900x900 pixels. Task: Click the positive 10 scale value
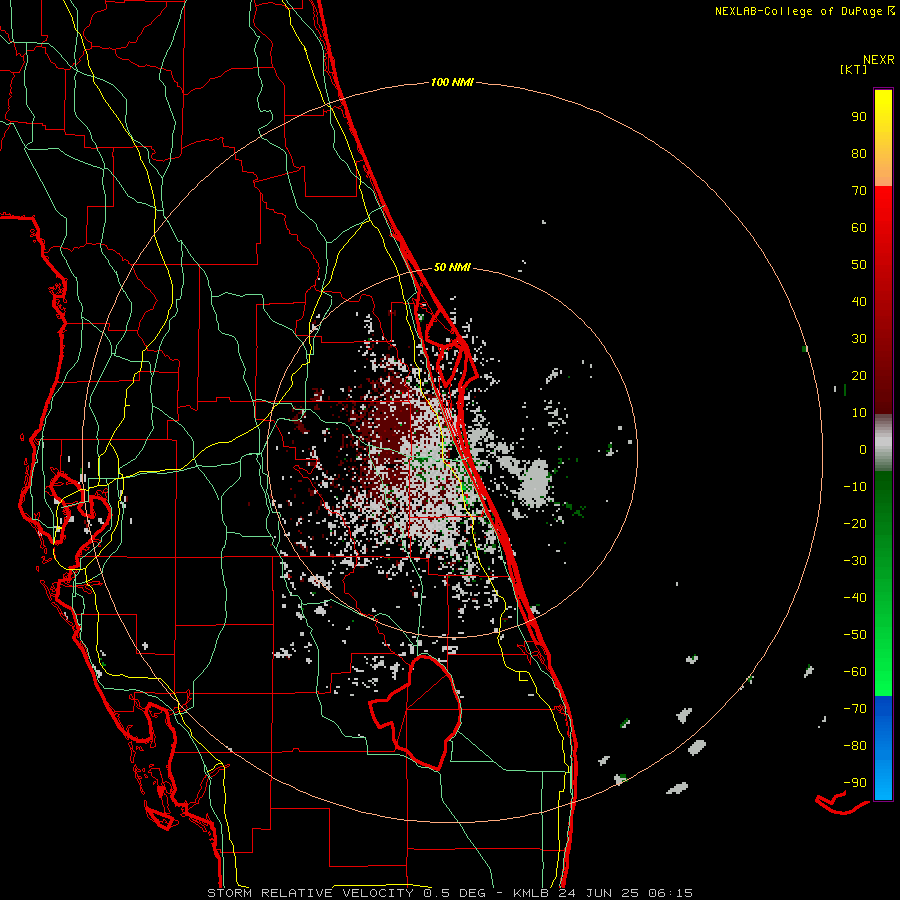point(859,413)
